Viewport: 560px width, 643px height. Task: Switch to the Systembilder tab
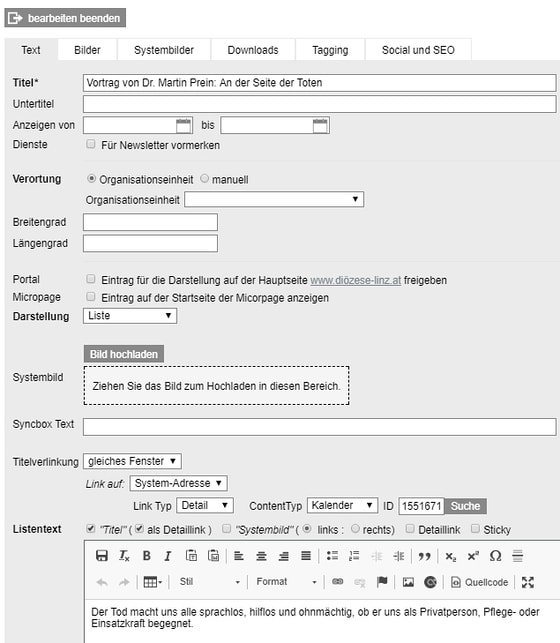164,50
